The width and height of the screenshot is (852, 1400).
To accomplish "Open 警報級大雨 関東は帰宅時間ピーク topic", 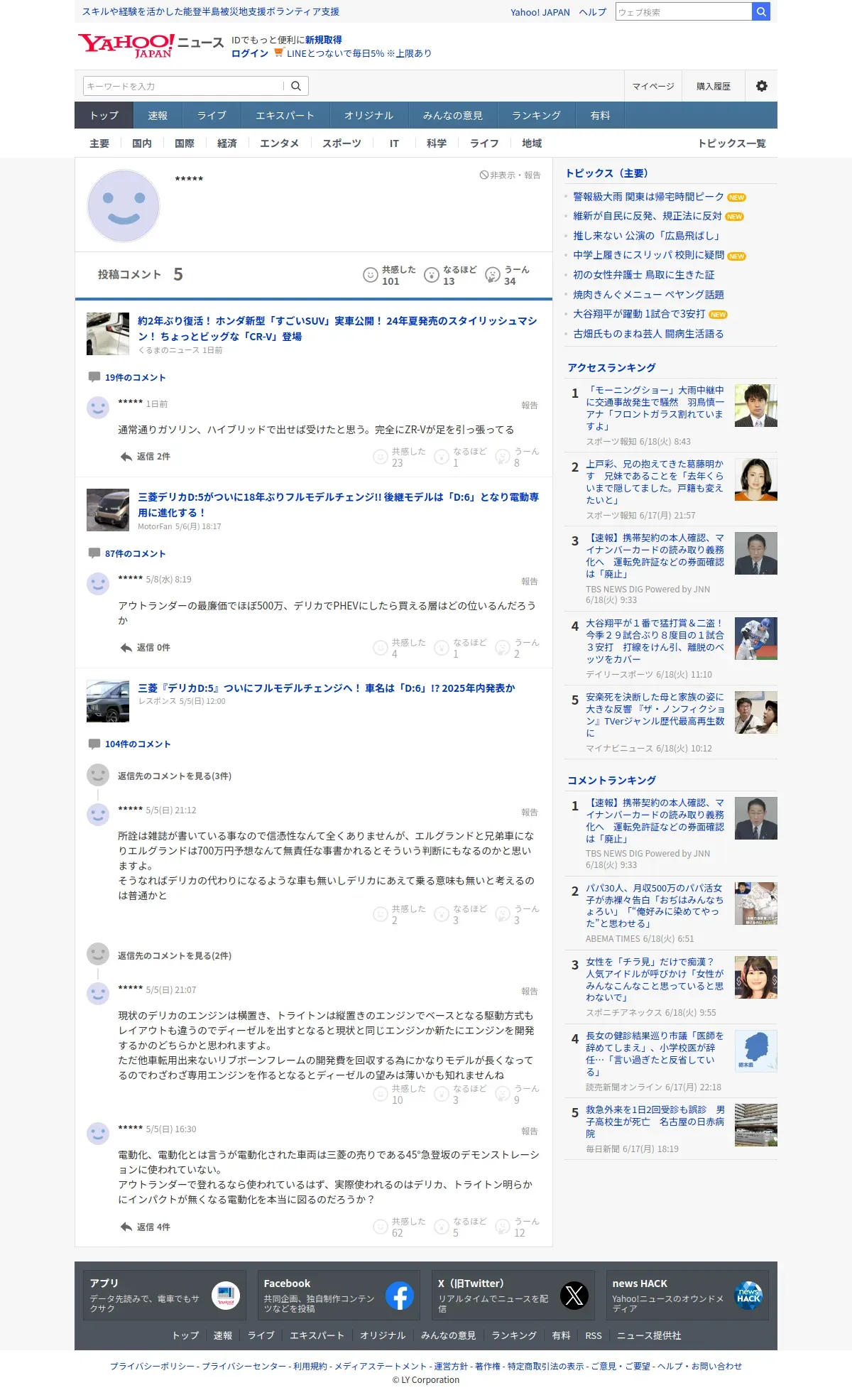I will point(648,197).
